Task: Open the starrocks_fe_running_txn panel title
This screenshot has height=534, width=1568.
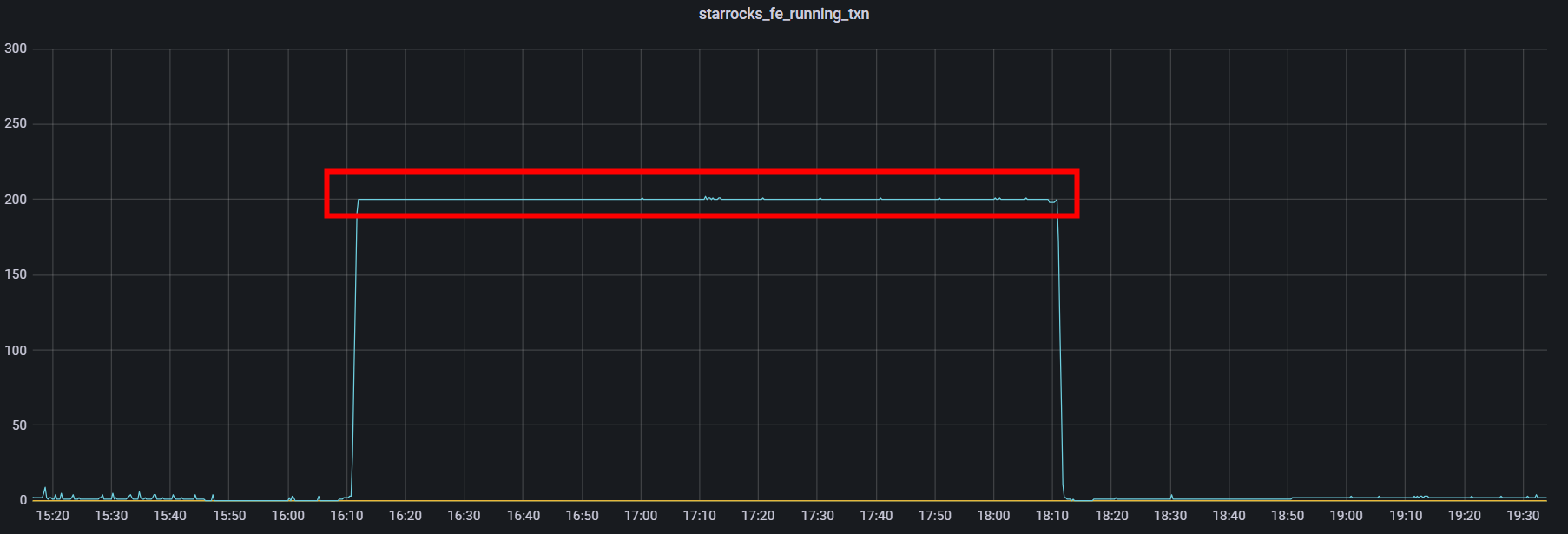Action: (x=783, y=14)
